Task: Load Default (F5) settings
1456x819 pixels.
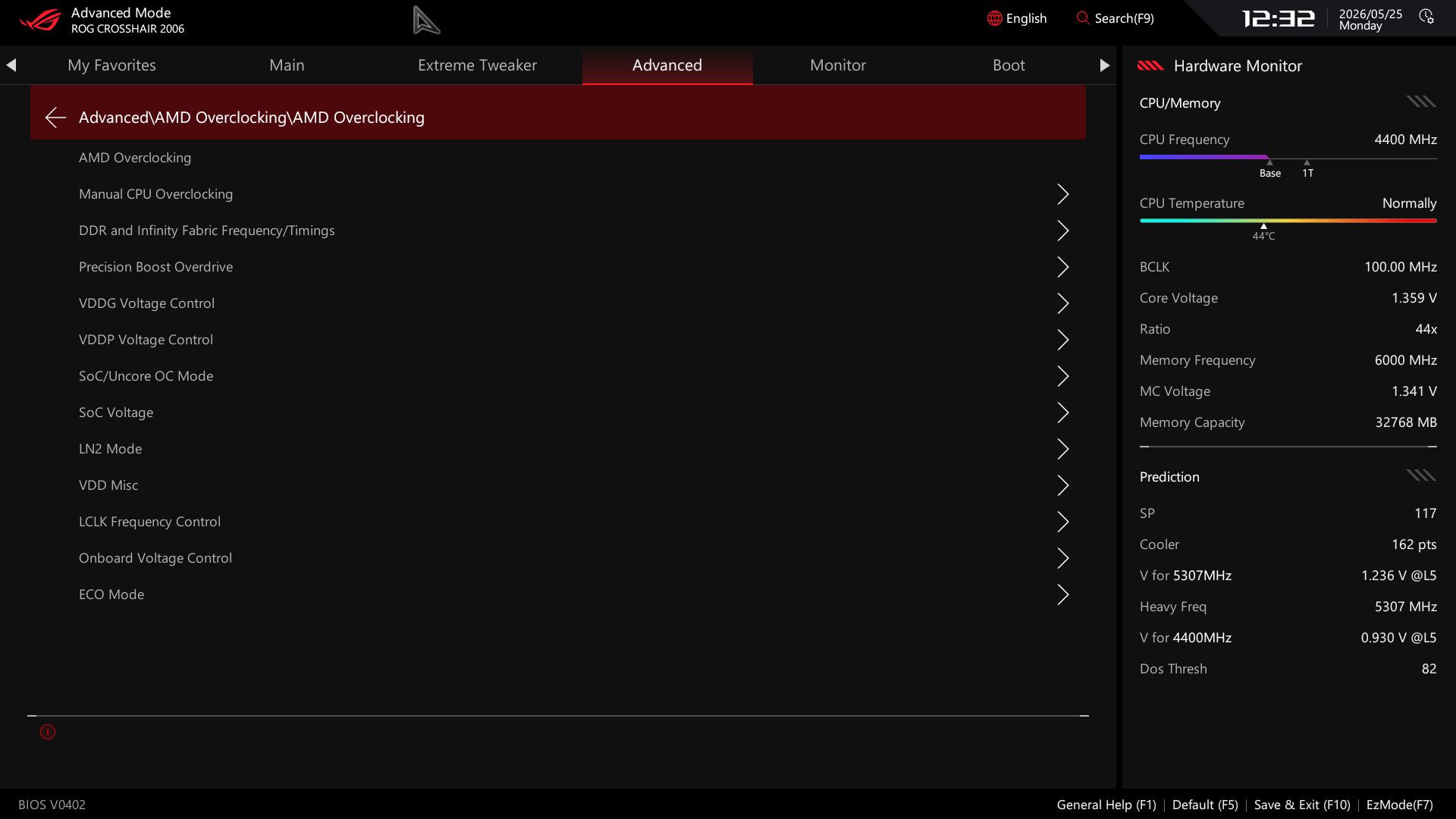Action: click(x=1205, y=805)
